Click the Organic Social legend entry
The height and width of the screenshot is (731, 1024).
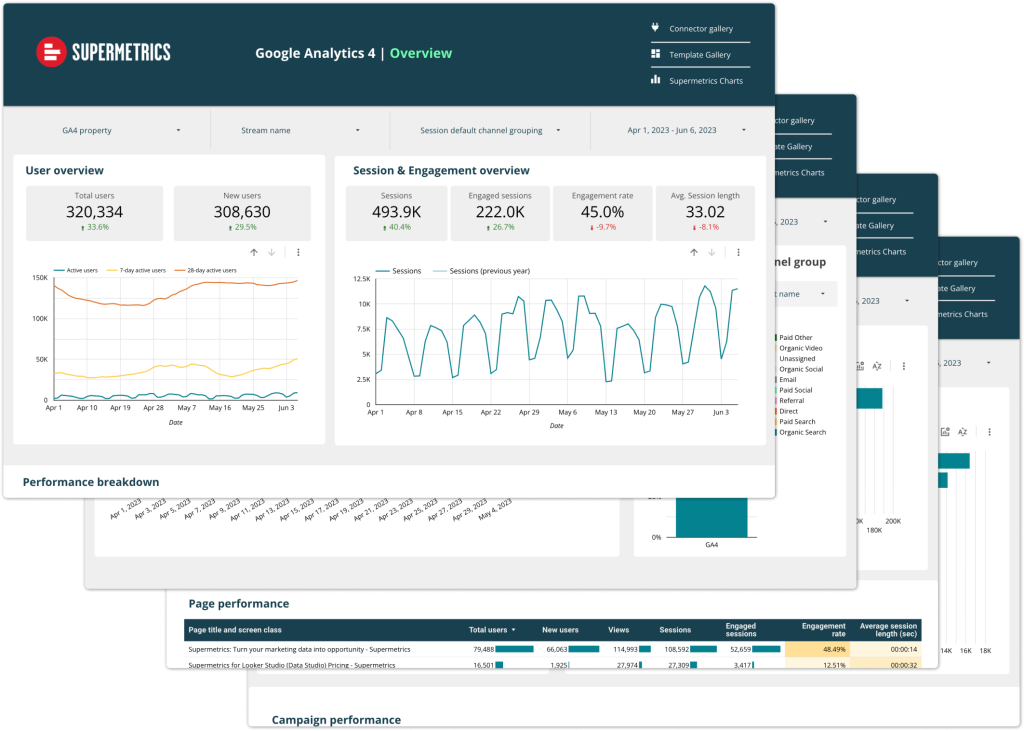point(801,369)
